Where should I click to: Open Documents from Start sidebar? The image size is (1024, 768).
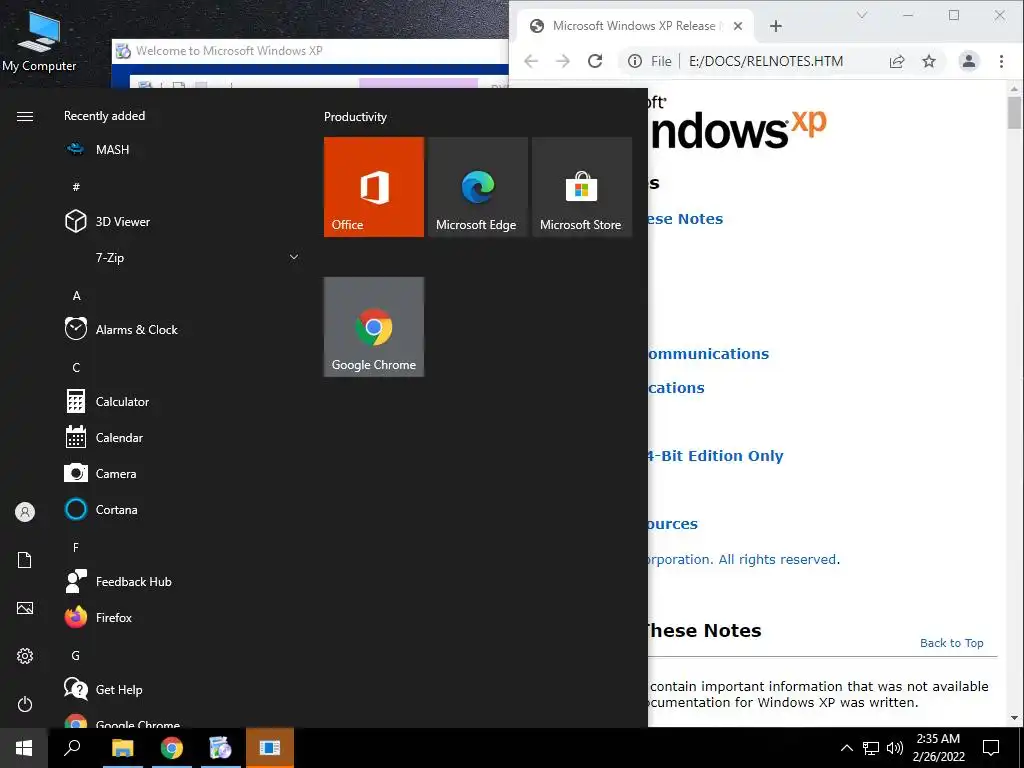point(25,560)
